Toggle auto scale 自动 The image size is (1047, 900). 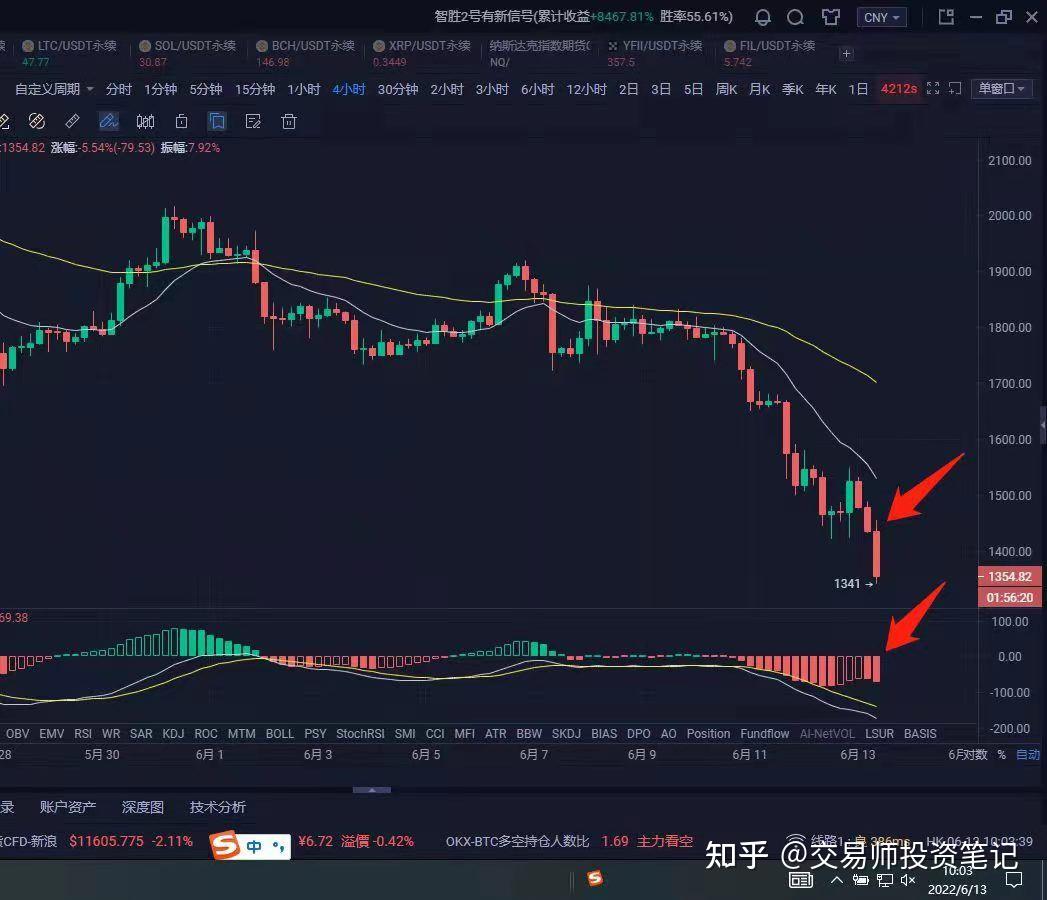(x=1028, y=754)
